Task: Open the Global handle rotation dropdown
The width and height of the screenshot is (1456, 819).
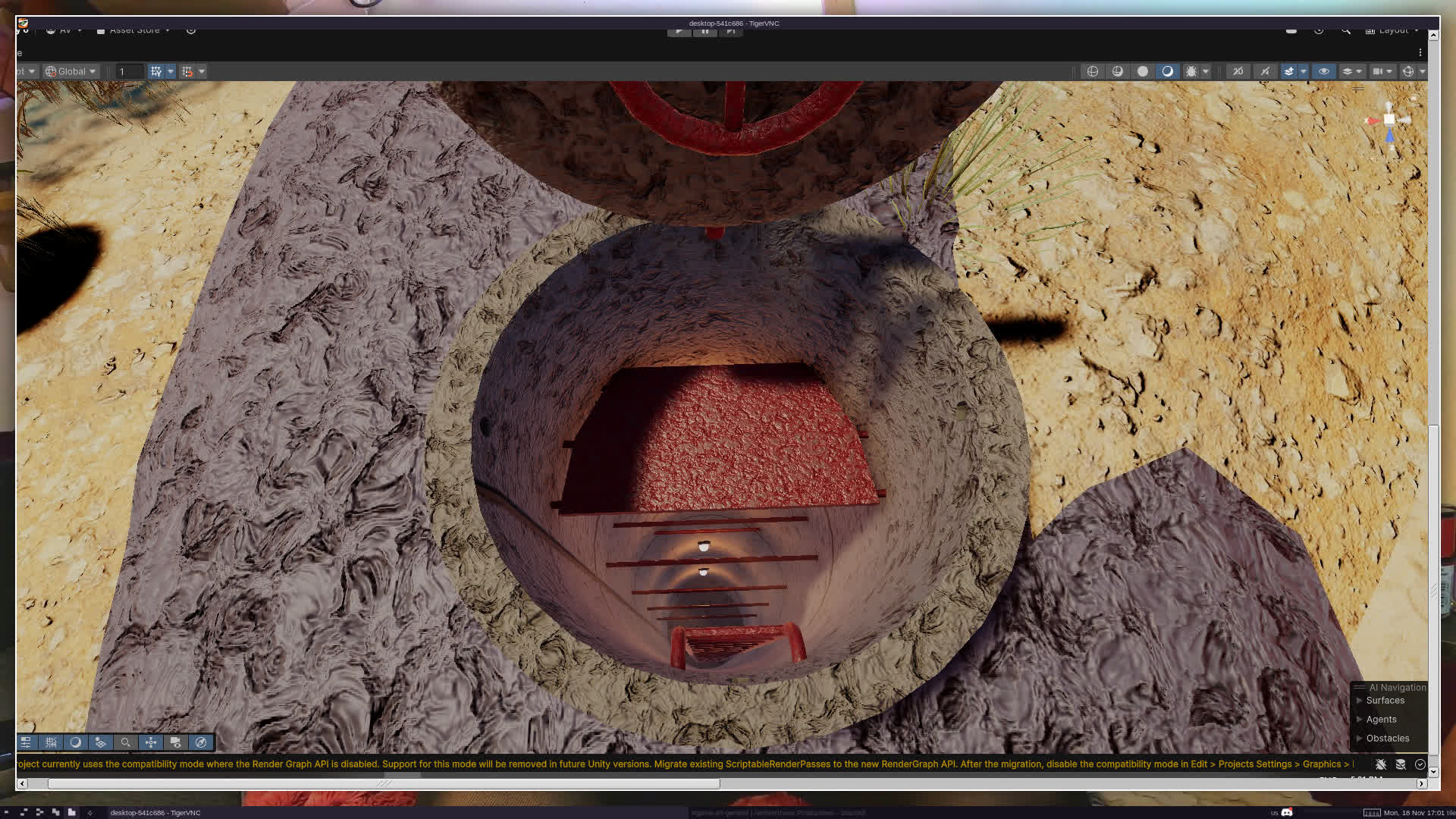Action: [71, 71]
